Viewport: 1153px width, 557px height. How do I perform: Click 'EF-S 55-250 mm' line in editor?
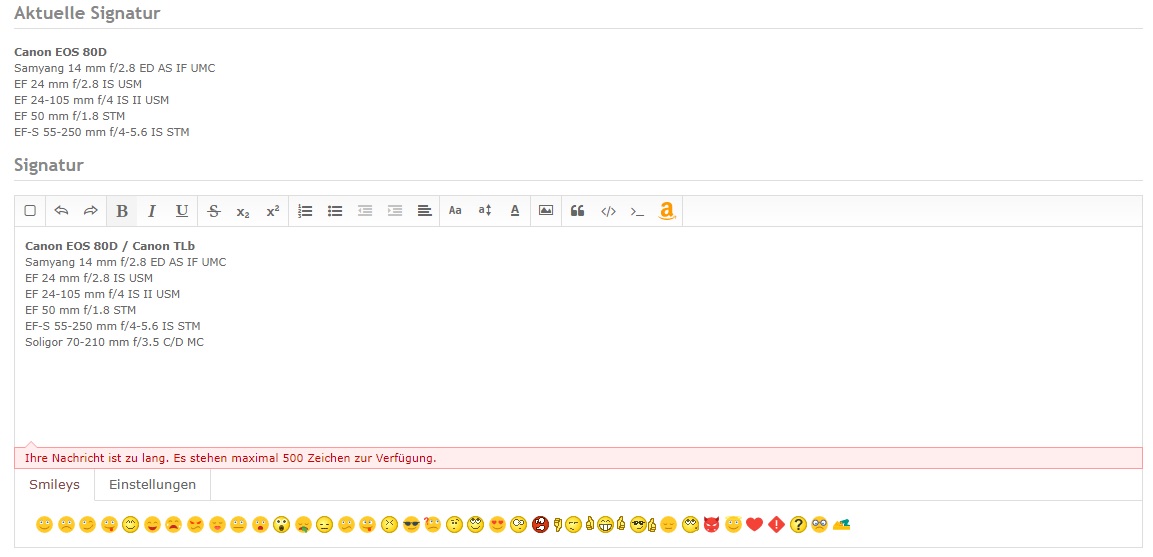pyautogui.click(x=113, y=326)
